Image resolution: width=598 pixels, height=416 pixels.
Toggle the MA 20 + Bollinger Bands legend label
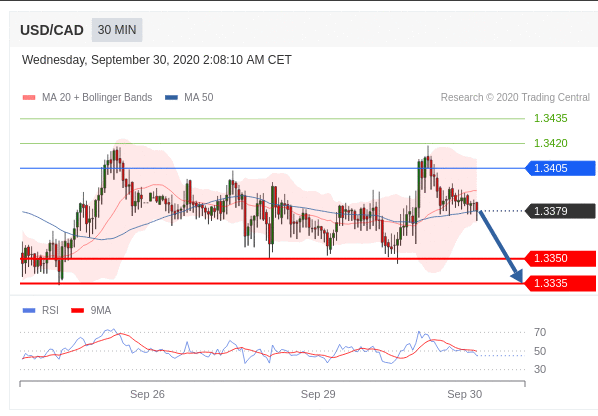point(97,98)
